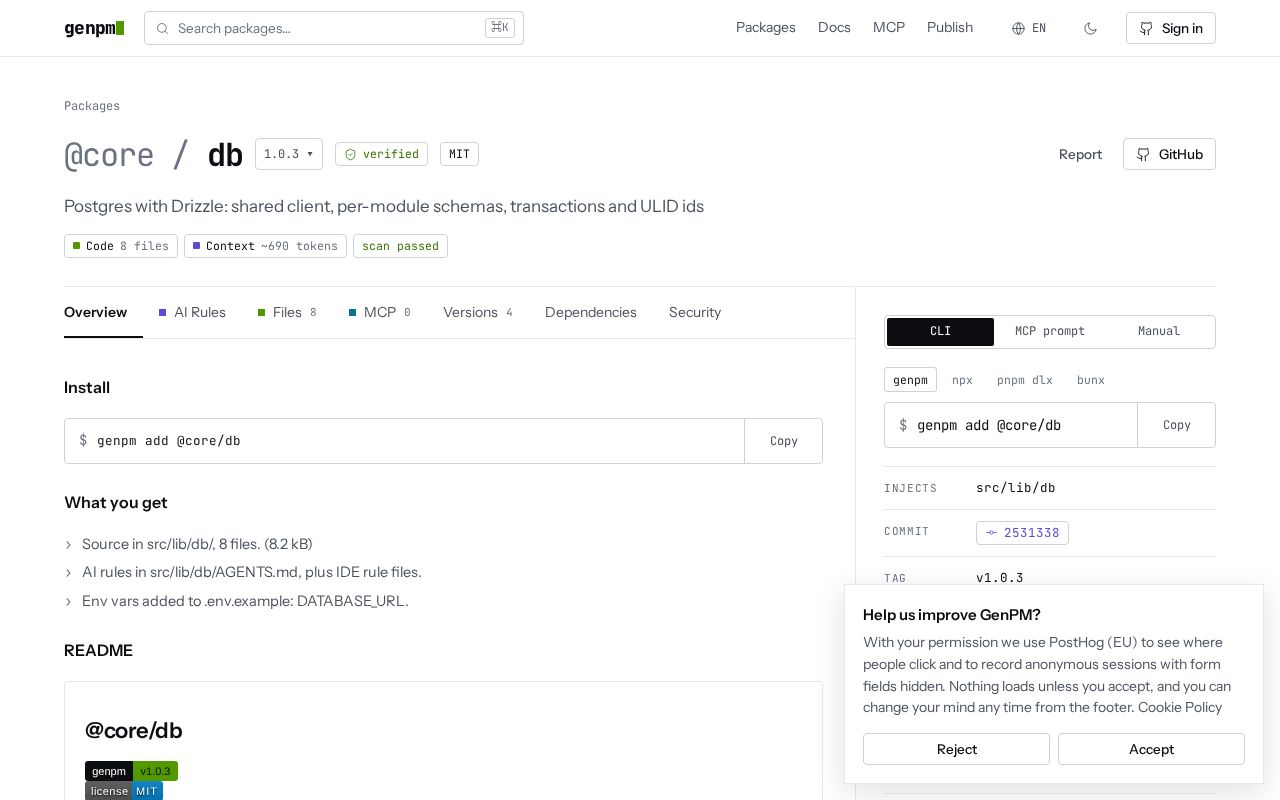Viewport: 1280px width, 800px height.
Task: Choose the bunx runner option
Action: click(x=1091, y=380)
